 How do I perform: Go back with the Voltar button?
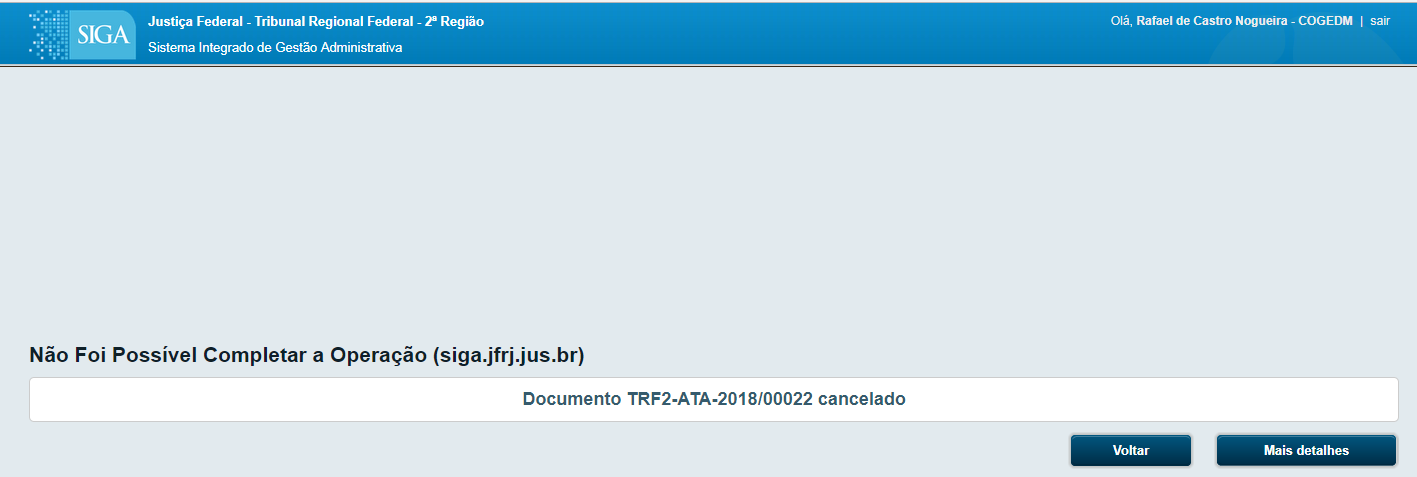click(1130, 450)
